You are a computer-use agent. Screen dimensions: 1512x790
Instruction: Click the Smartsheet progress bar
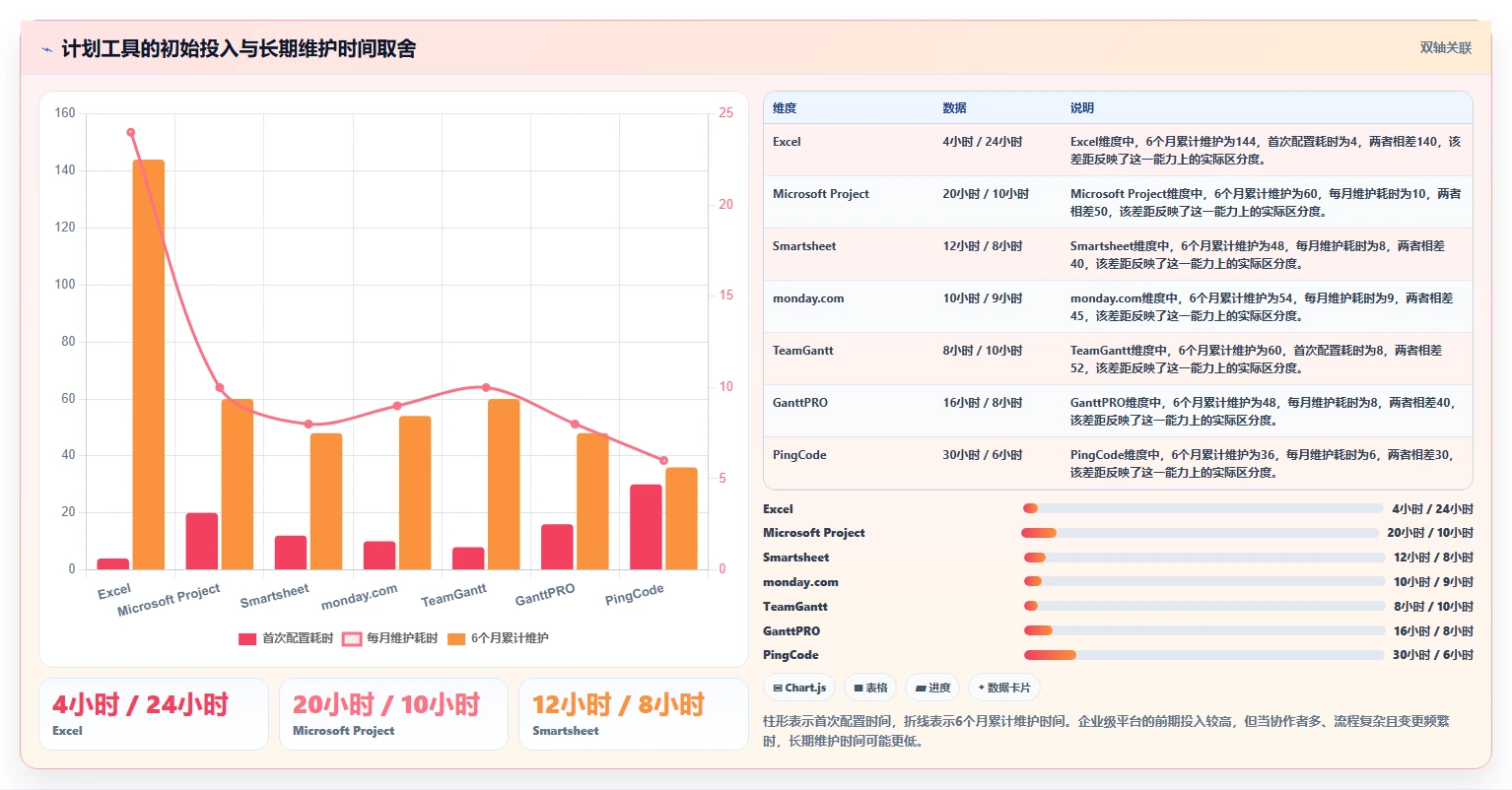tap(1204, 558)
